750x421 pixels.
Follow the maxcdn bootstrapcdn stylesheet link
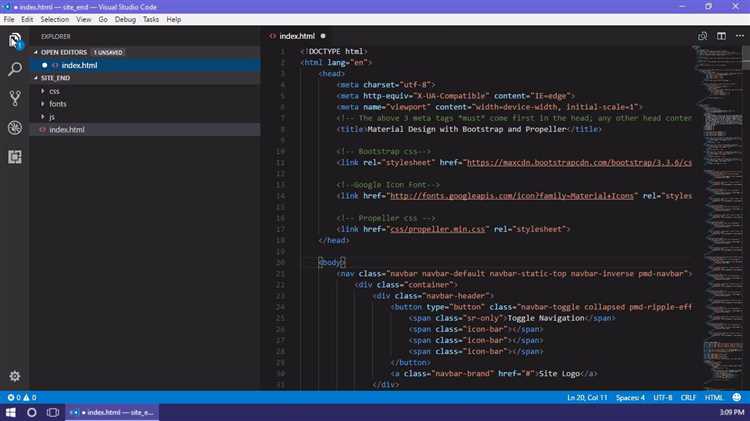pyautogui.click(x=579, y=163)
